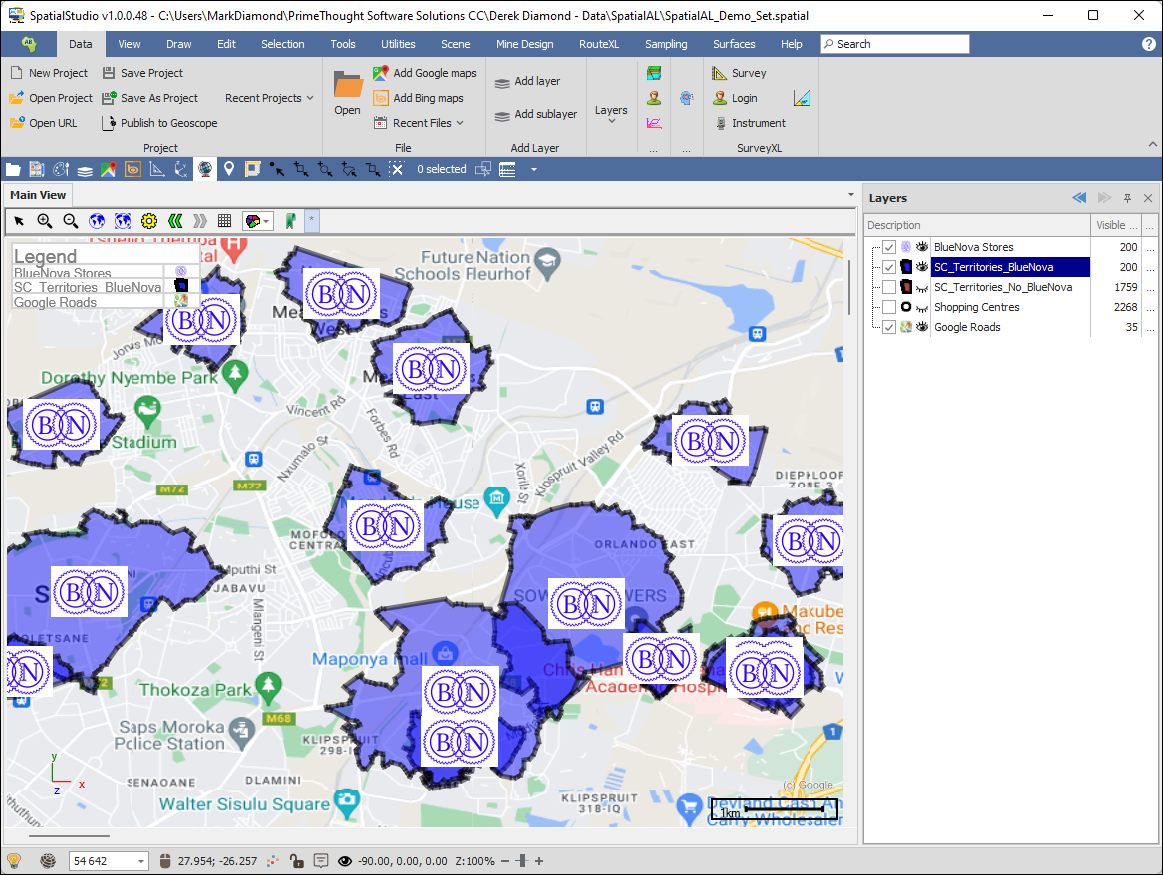
Task: Expand the Recent Projects dropdown
Action: coord(269,98)
